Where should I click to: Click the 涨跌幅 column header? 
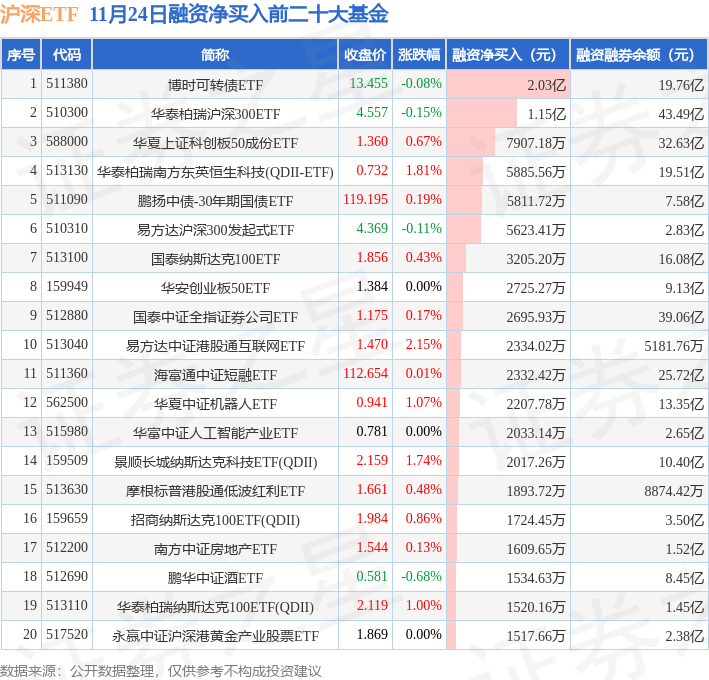pos(419,55)
